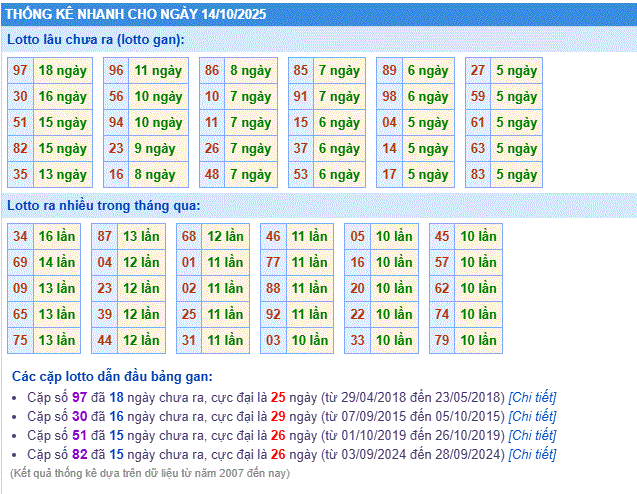Select number 35 cell in lotto gan table
This screenshot has width=637, height=494.
coord(21,174)
